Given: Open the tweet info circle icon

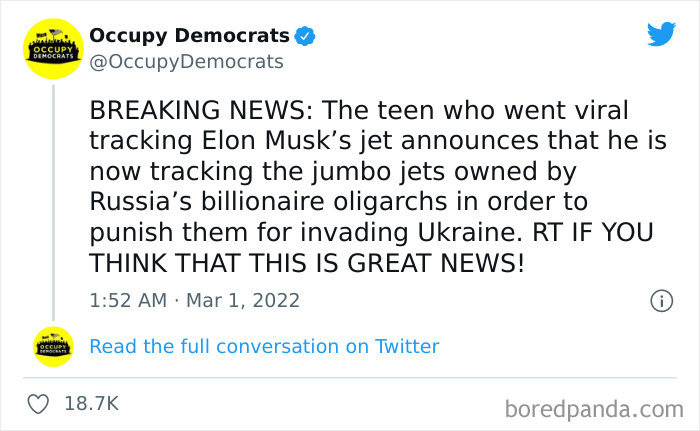Looking at the screenshot, I should pyautogui.click(x=660, y=299).
